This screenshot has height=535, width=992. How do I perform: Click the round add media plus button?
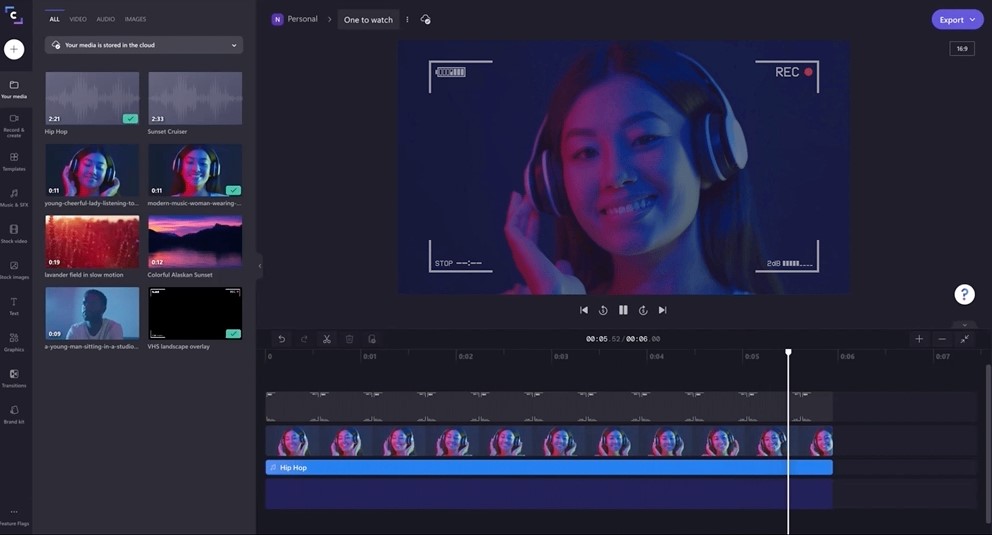pos(14,50)
